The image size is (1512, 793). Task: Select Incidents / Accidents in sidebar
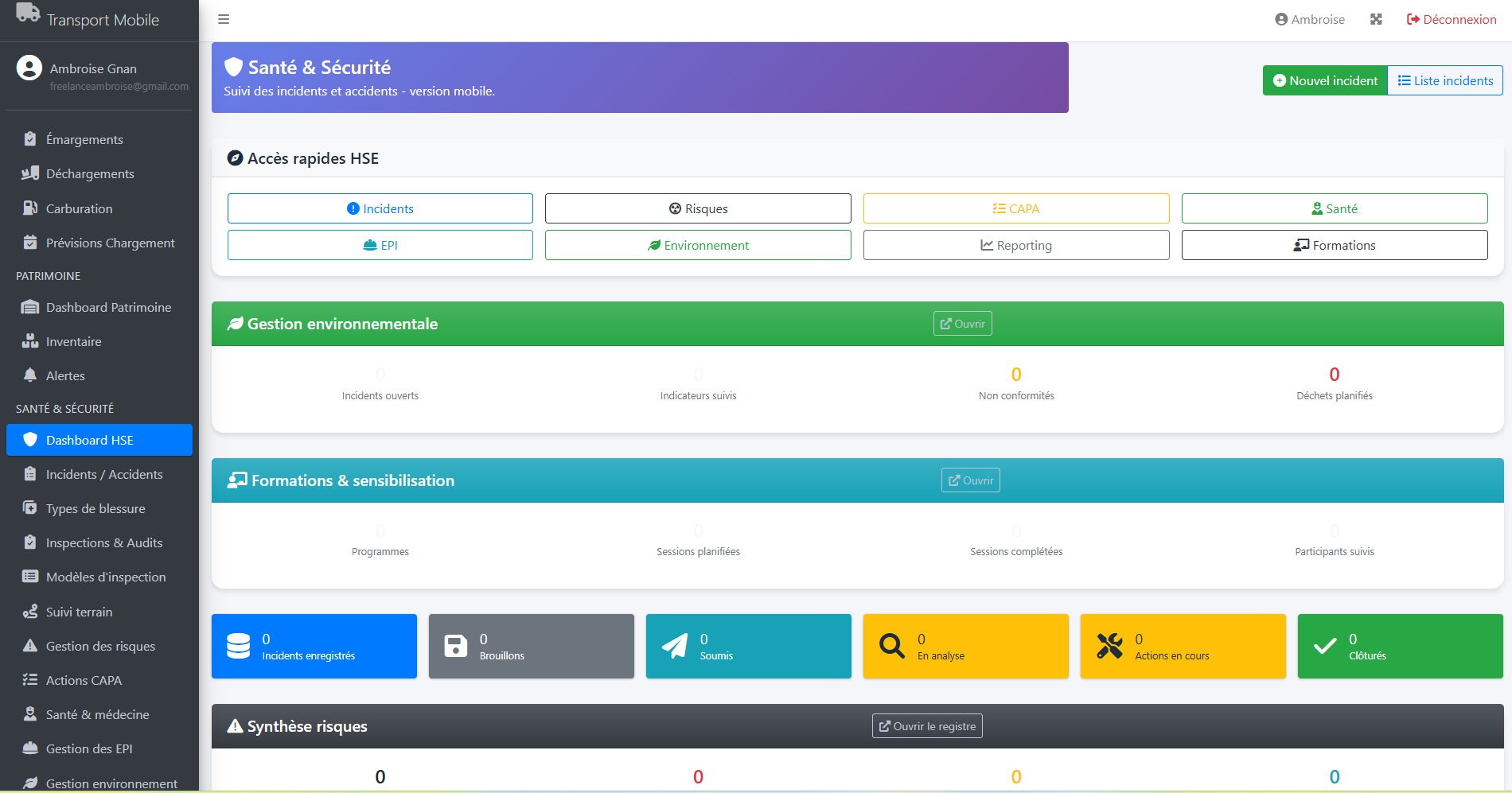click(103, 474)
